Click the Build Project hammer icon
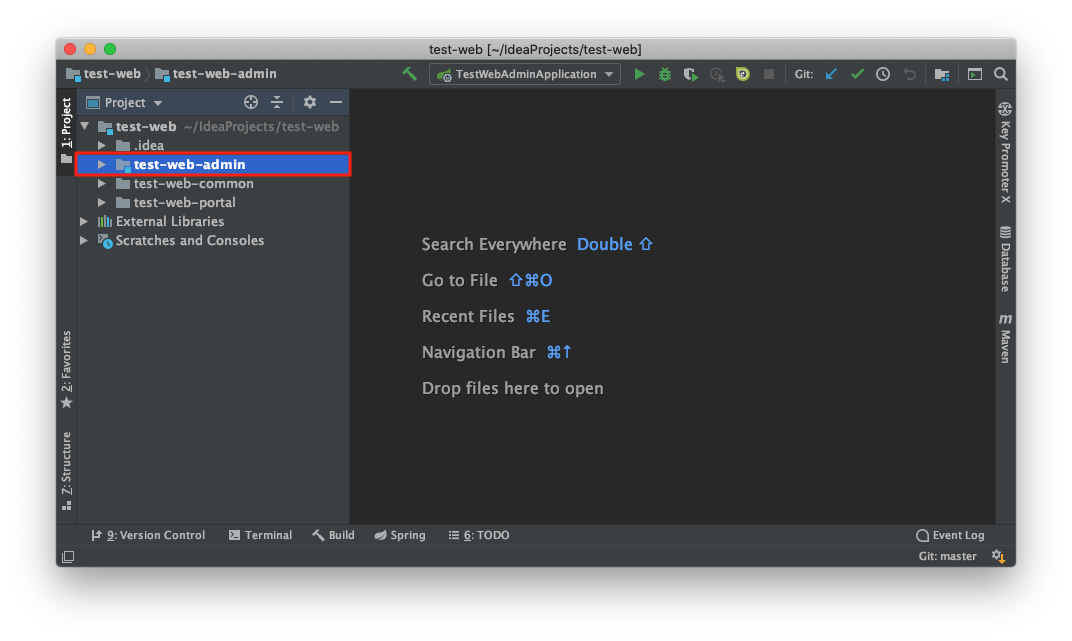The width and height of the screenshot is (1072, 641). tap(410, 74)
